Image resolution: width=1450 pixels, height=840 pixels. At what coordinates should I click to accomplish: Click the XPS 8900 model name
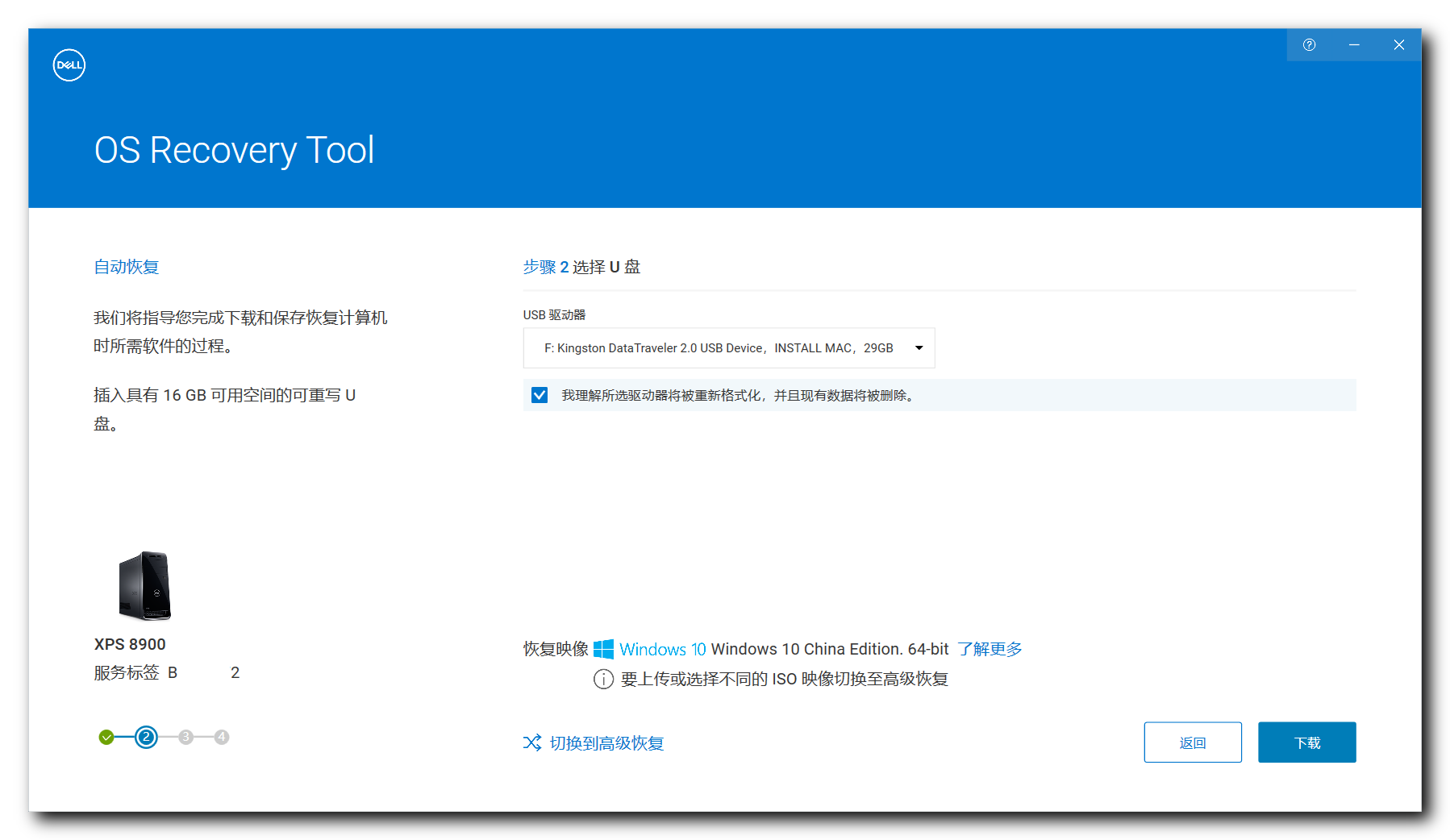coord(130,644)
